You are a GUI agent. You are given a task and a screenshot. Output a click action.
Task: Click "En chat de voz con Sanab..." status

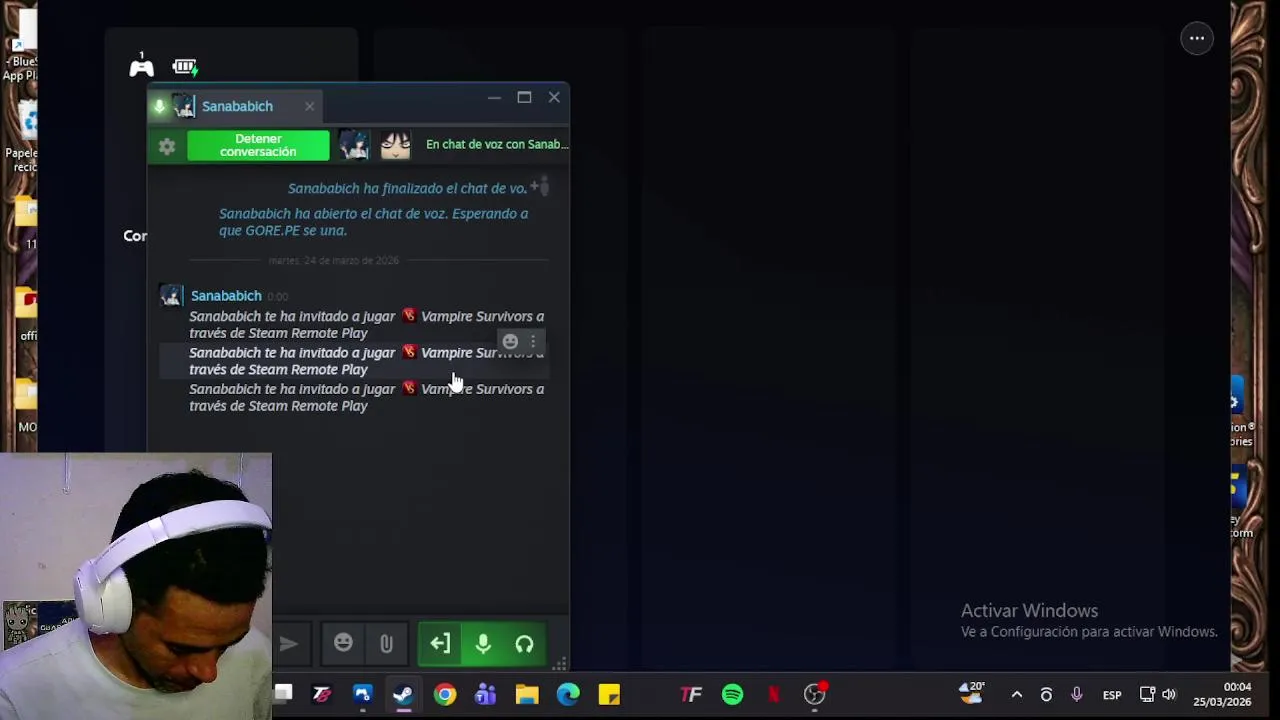click(x=497, y=144)
